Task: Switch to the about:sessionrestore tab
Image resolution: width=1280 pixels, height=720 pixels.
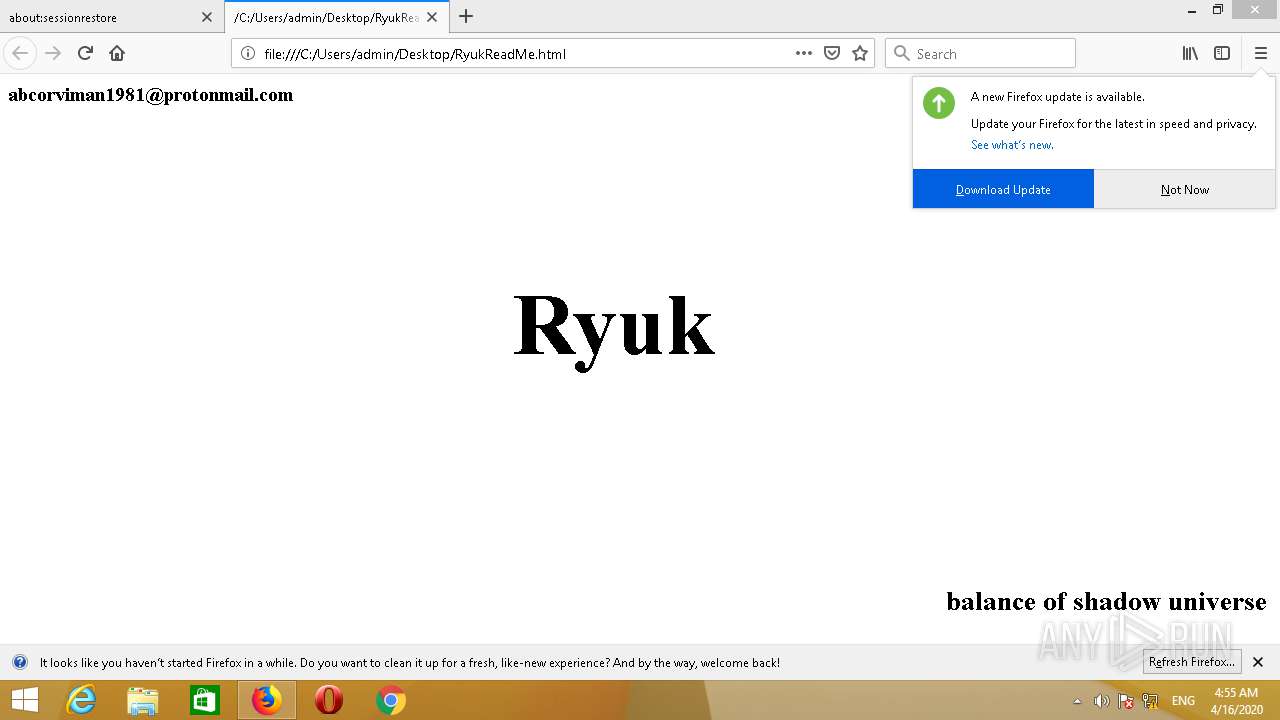Action: pos(112,17)
